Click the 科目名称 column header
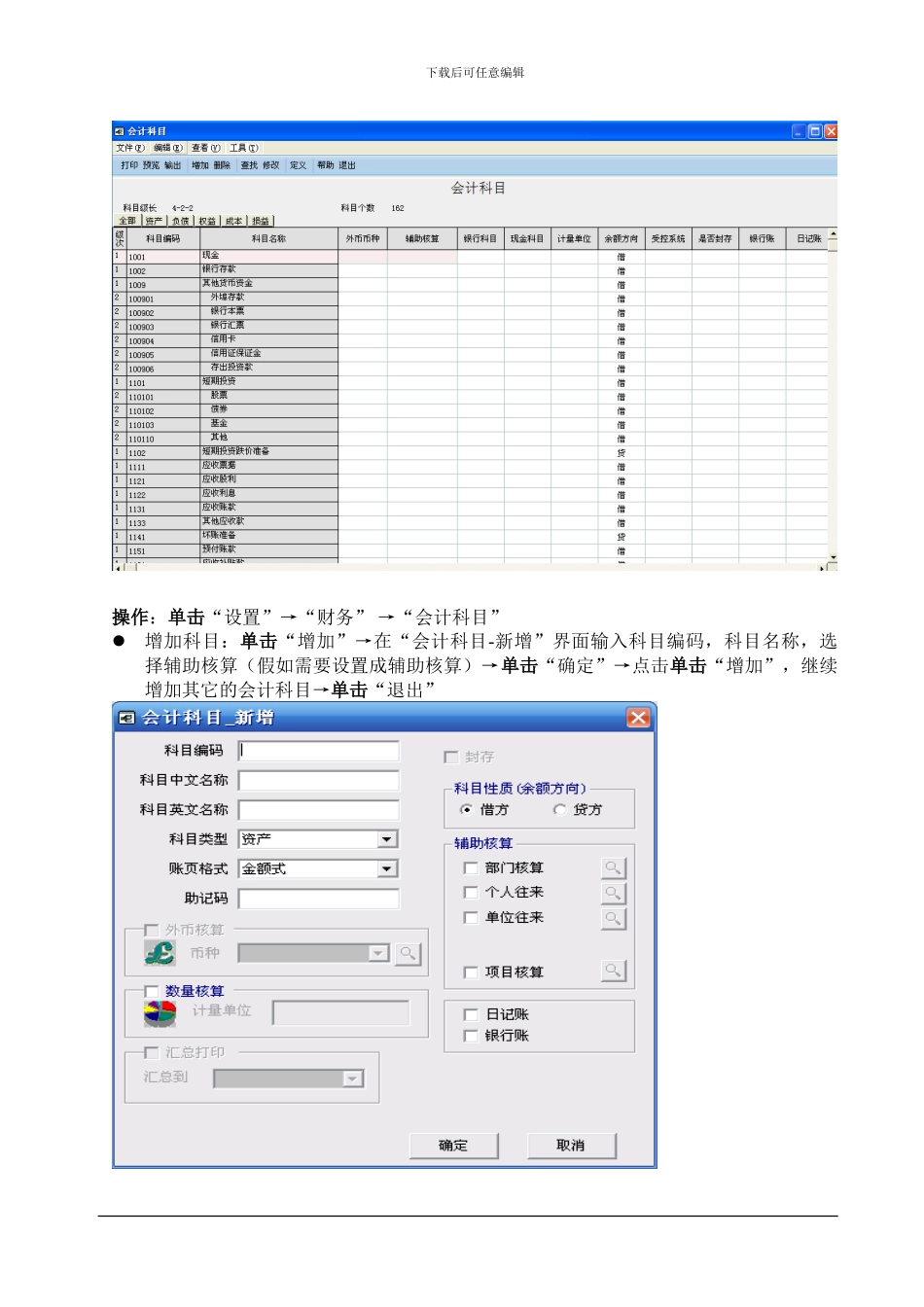Viewport: 924px width, 1307px height. pyautogui.click(x=269, y=238)
